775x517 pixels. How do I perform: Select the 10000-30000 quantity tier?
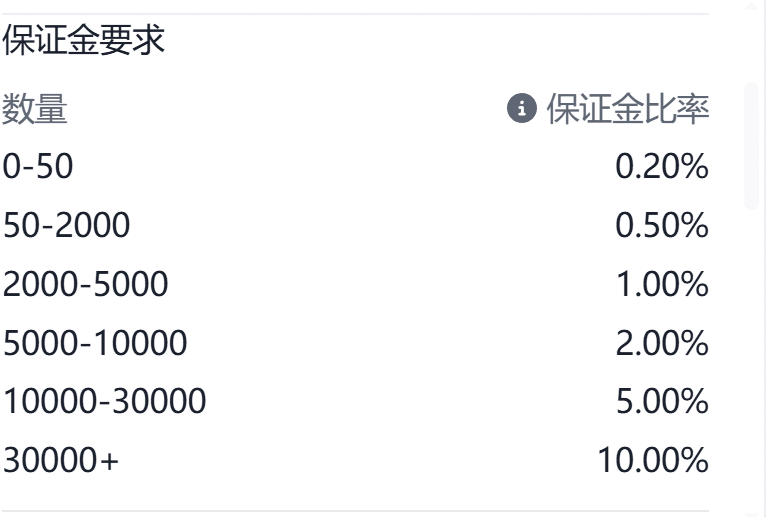(x=104, y=401)
